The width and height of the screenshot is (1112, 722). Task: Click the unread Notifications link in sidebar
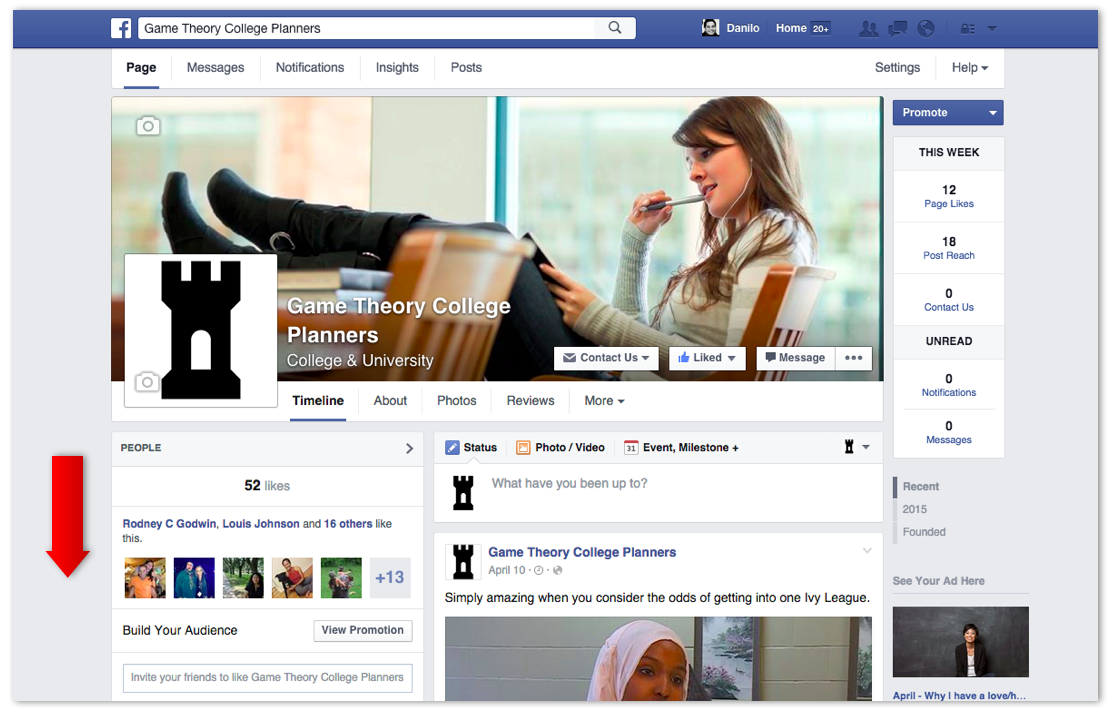tap(948, 392)
